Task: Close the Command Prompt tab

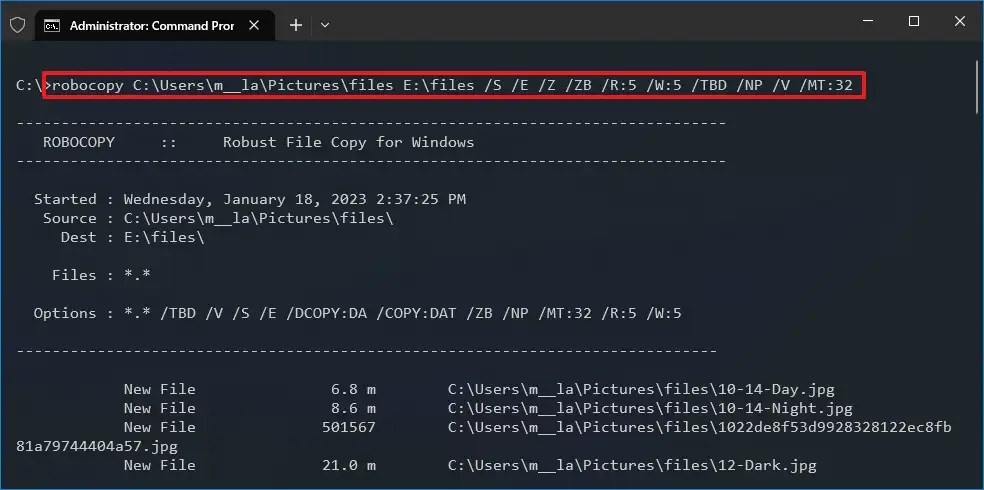Action: [254, 25]
